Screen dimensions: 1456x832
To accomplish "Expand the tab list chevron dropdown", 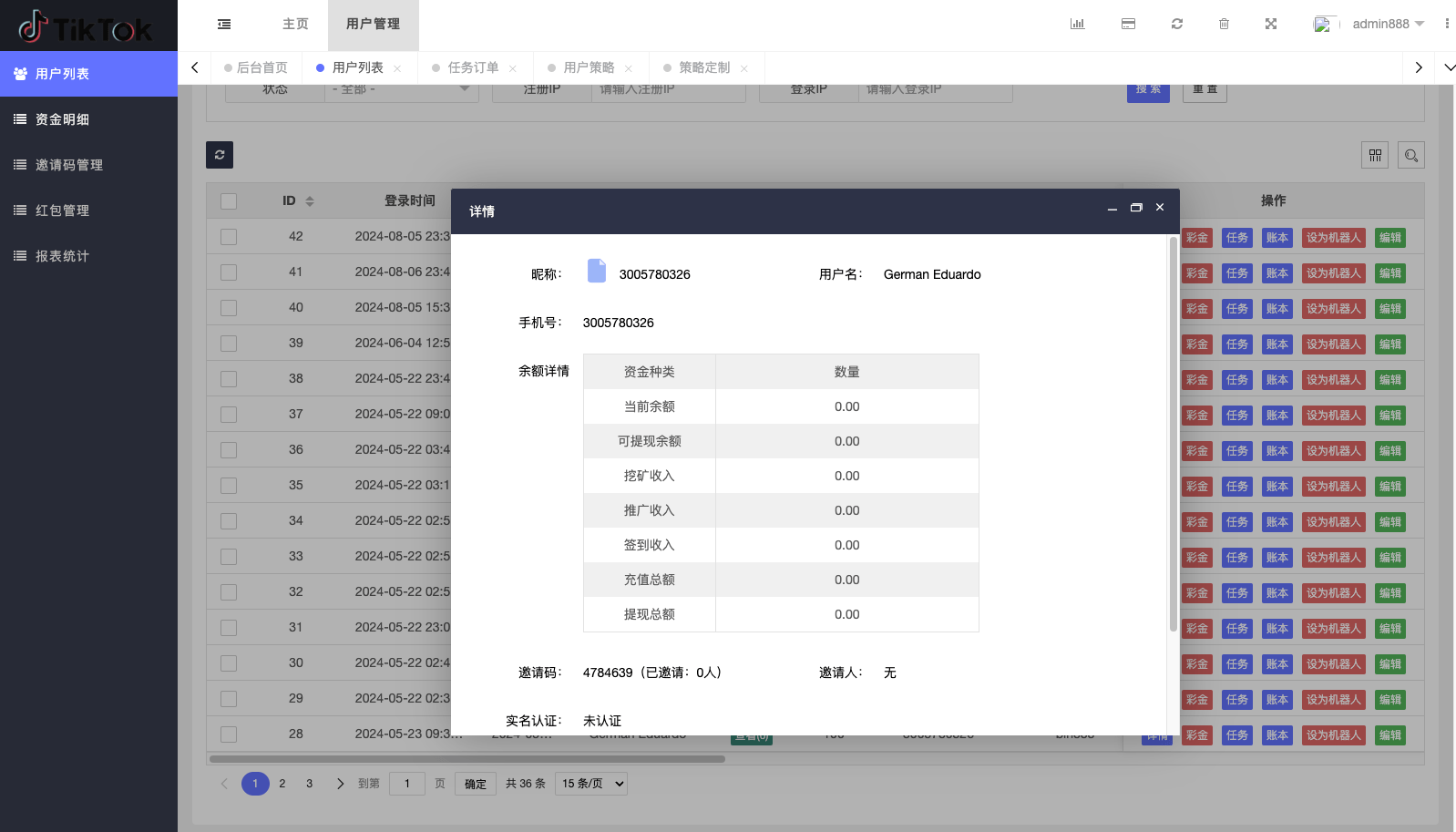I will coord(1450,67).
